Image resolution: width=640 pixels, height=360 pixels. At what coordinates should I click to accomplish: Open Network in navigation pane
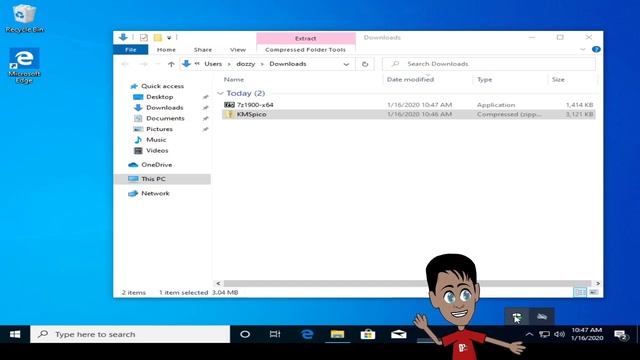pos(155,193)
